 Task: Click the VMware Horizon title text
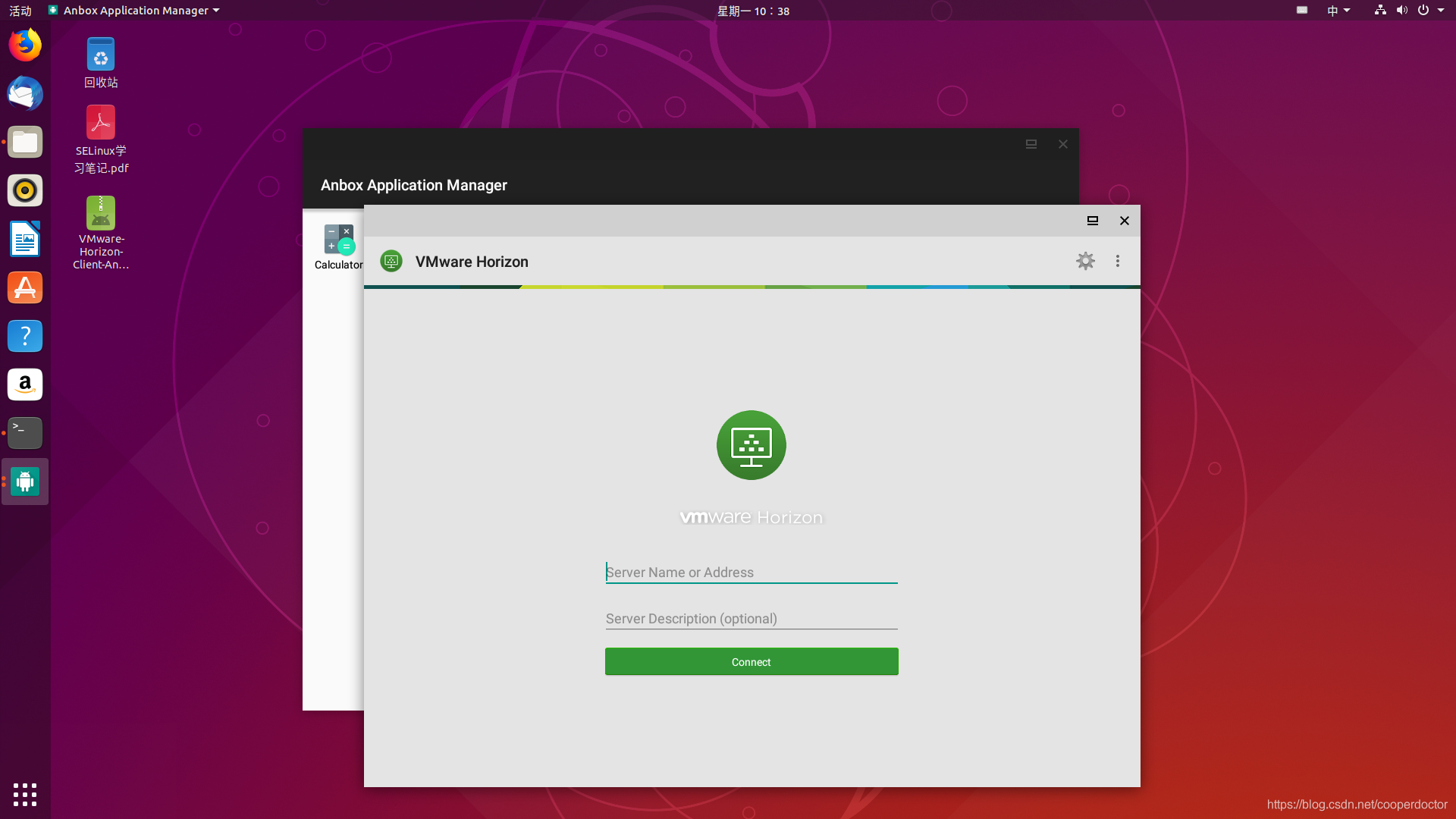click(x=472, y=262)
